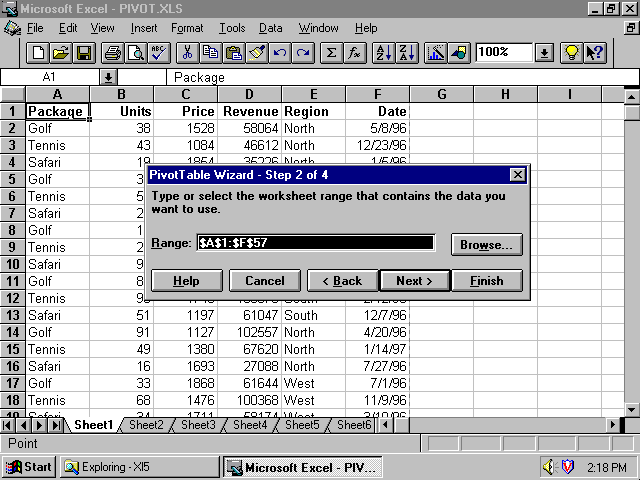Launch the ChartWizard icon
This screenshot has width=640, height=480.
pos(436,53)
